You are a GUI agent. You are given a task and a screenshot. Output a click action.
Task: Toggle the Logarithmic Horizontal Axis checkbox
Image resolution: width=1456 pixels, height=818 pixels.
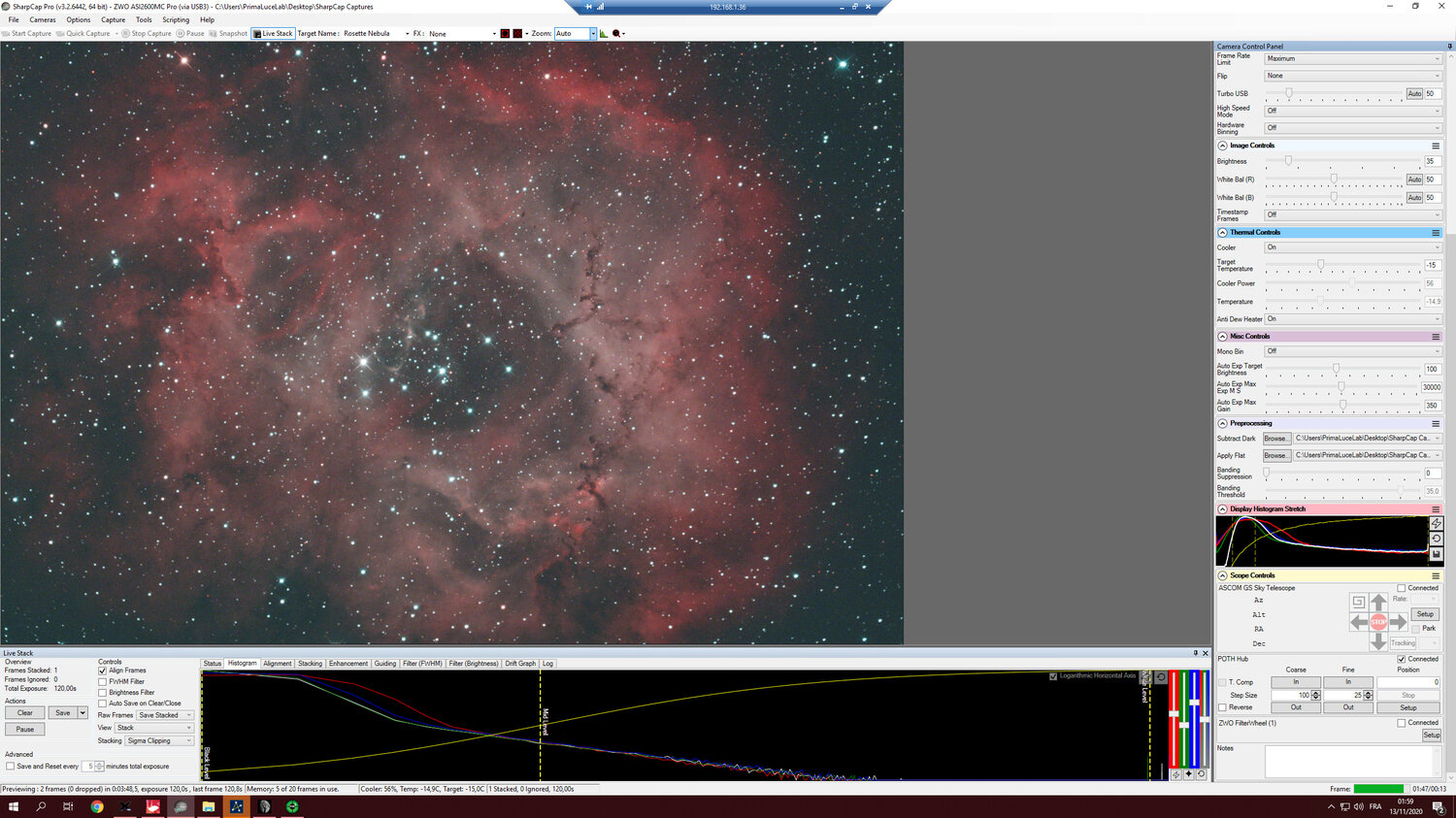[x=1053, y=676]
